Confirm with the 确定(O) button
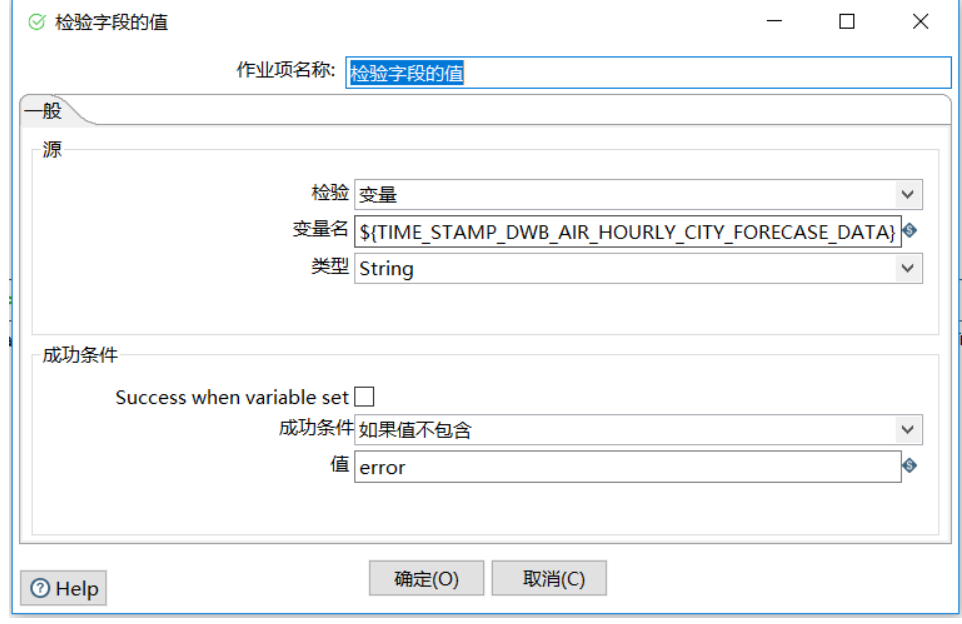The width and height of the screenshot is (962, 624). (x=426, y=578)
